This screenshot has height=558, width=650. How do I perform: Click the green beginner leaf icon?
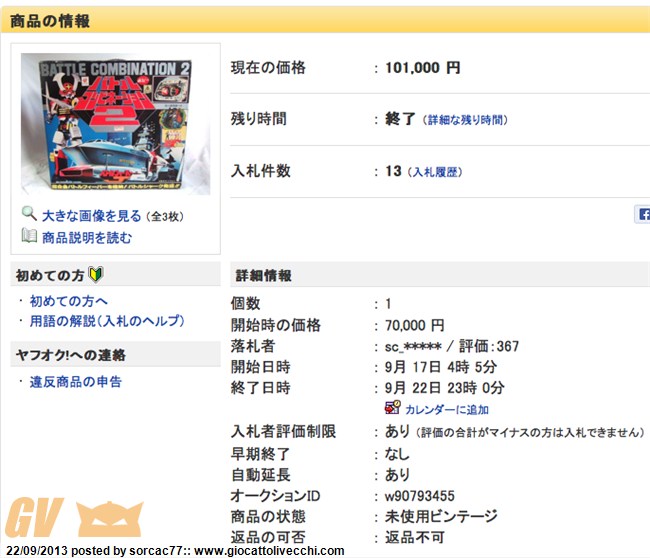click(x=96, y=274)
